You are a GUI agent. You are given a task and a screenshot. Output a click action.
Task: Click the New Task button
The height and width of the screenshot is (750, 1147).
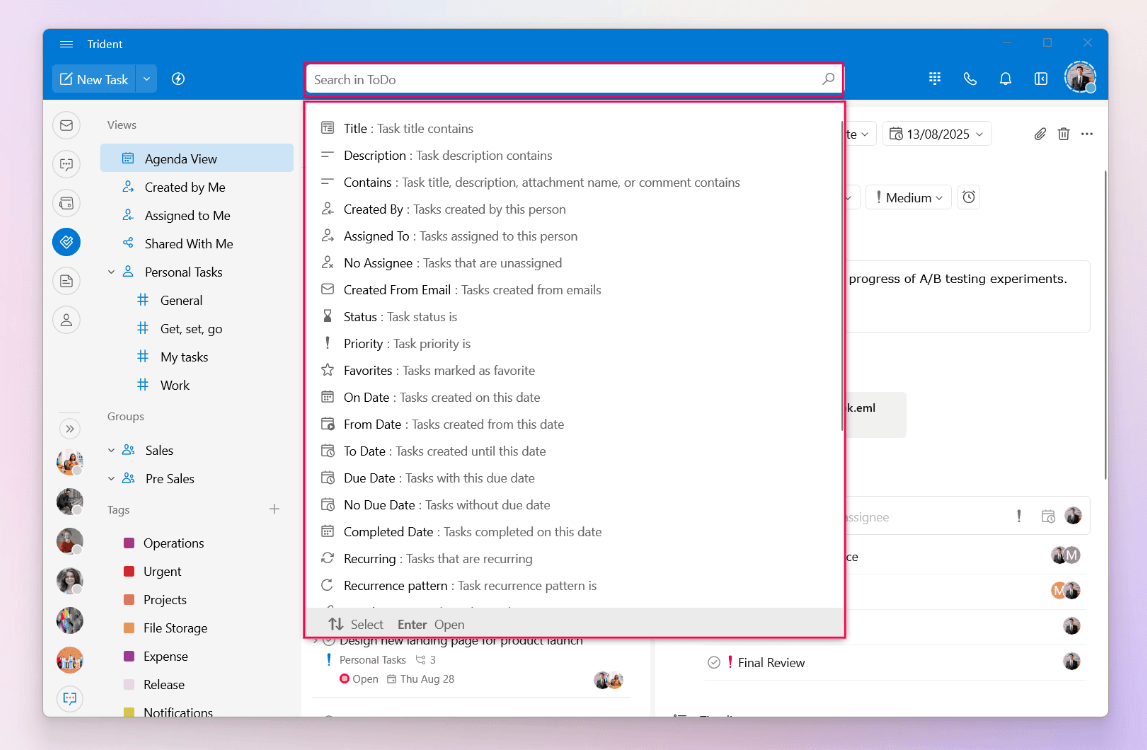click(94, 79)
